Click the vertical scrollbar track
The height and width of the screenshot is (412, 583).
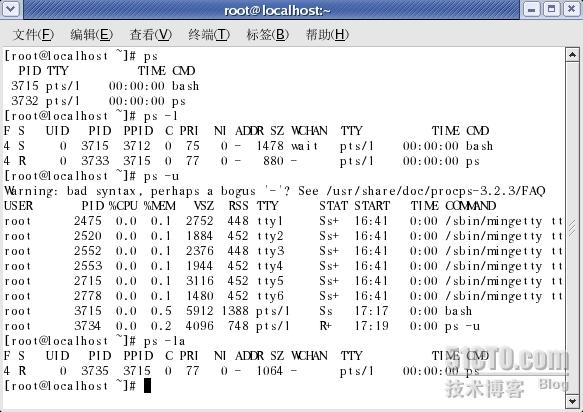click(573, 228)
